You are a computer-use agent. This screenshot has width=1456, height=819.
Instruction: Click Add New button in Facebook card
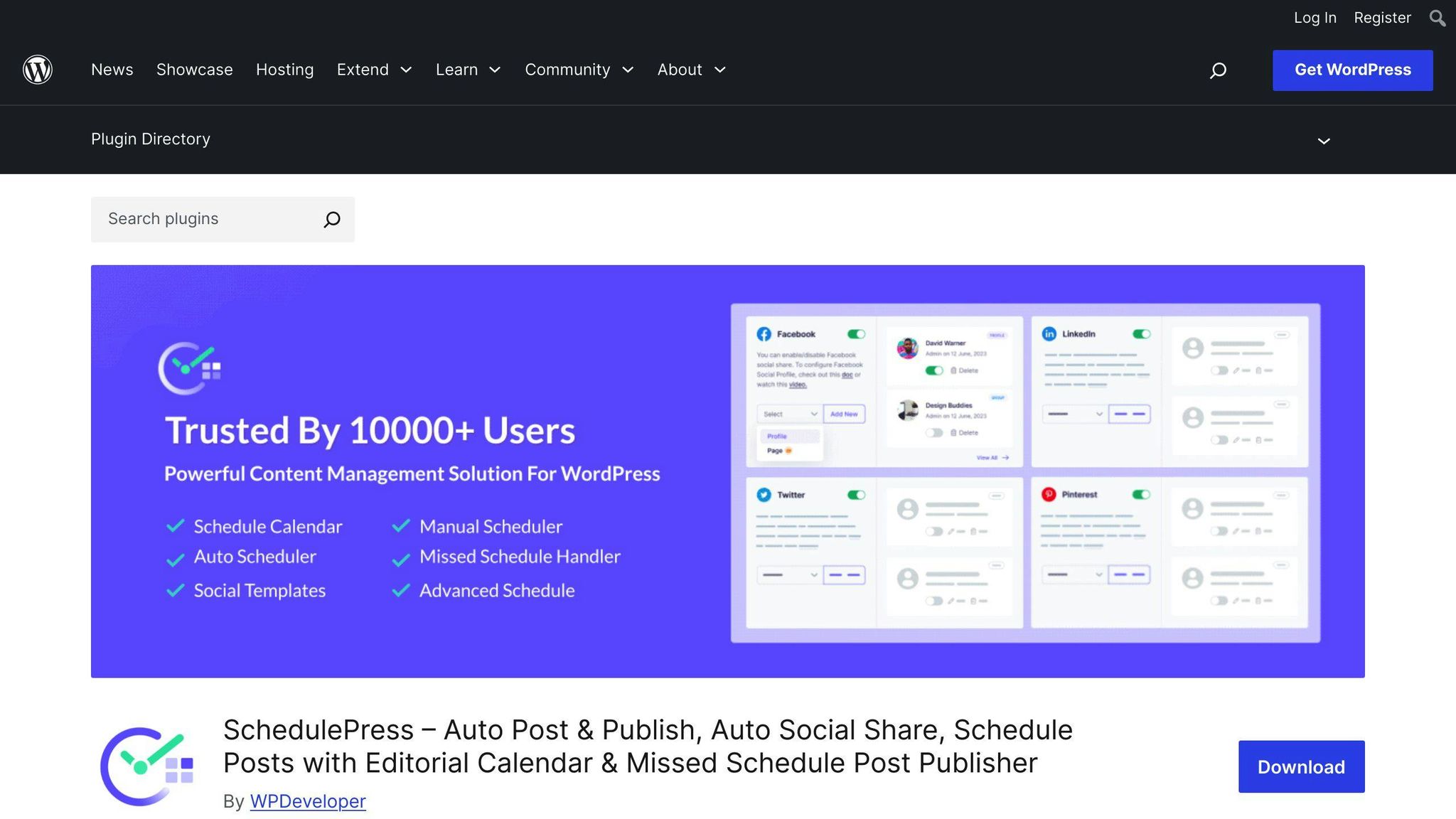844,414
